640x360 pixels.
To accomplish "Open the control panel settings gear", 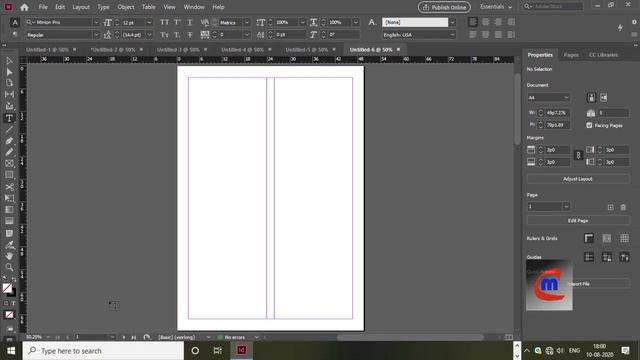I will tap(634, 22).
